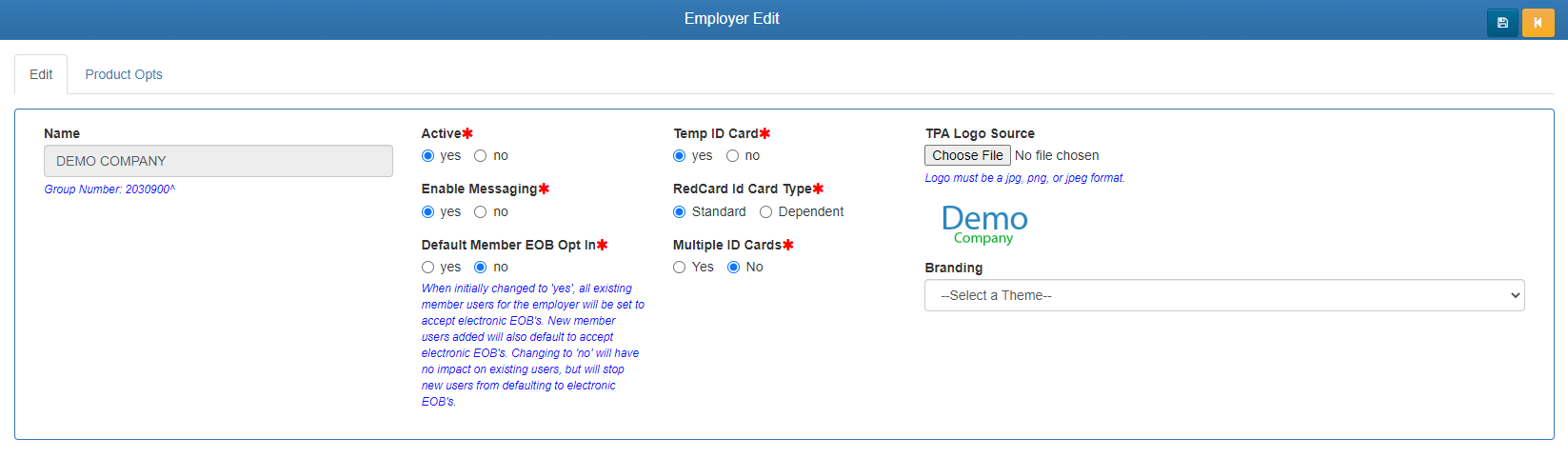Select no for Default Member EOB Opt In
The width and height of the screenshot is (1568, 458).
point(481,268)
